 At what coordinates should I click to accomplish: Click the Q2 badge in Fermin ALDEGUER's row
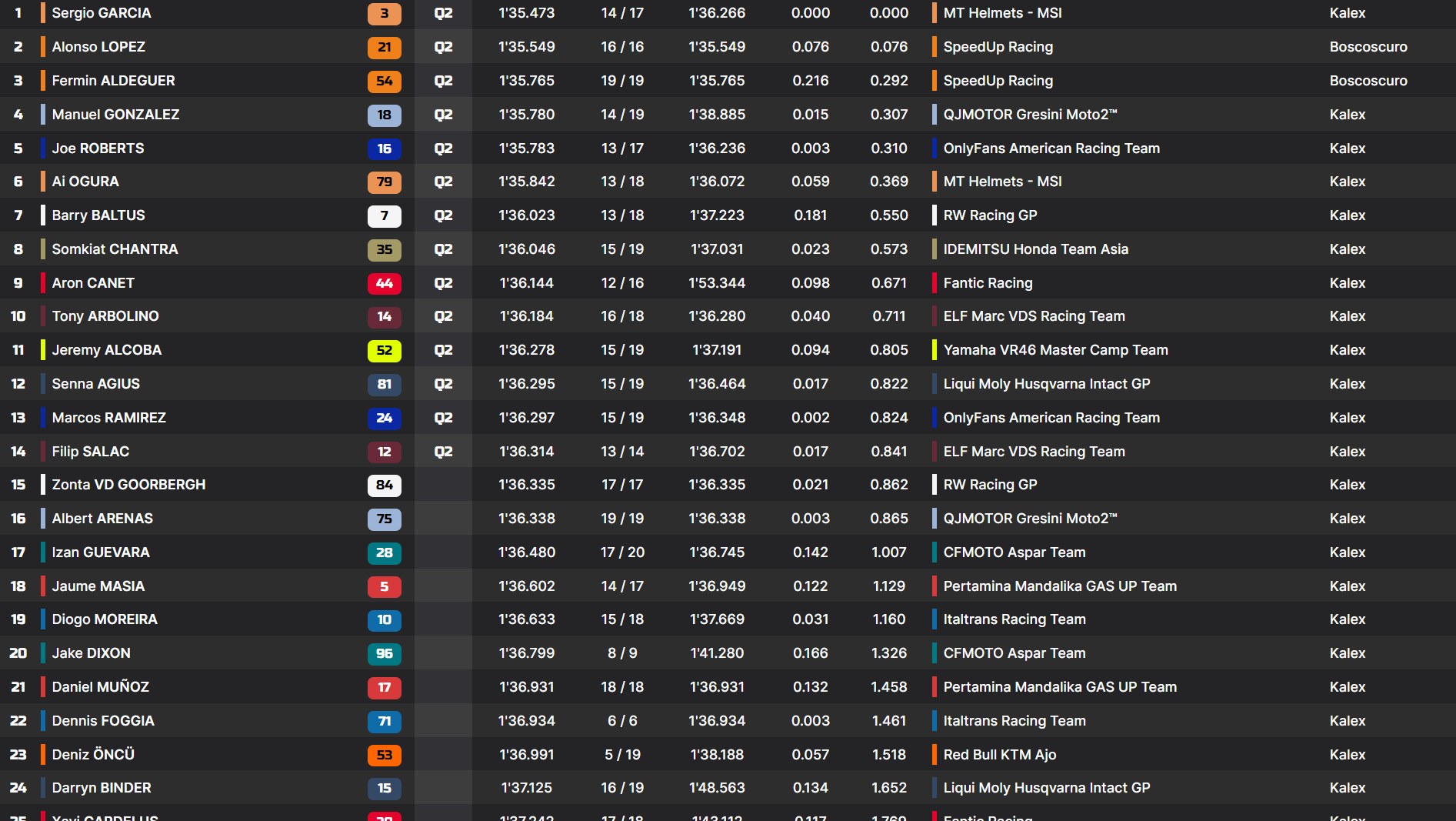click(x=443, y=81)
